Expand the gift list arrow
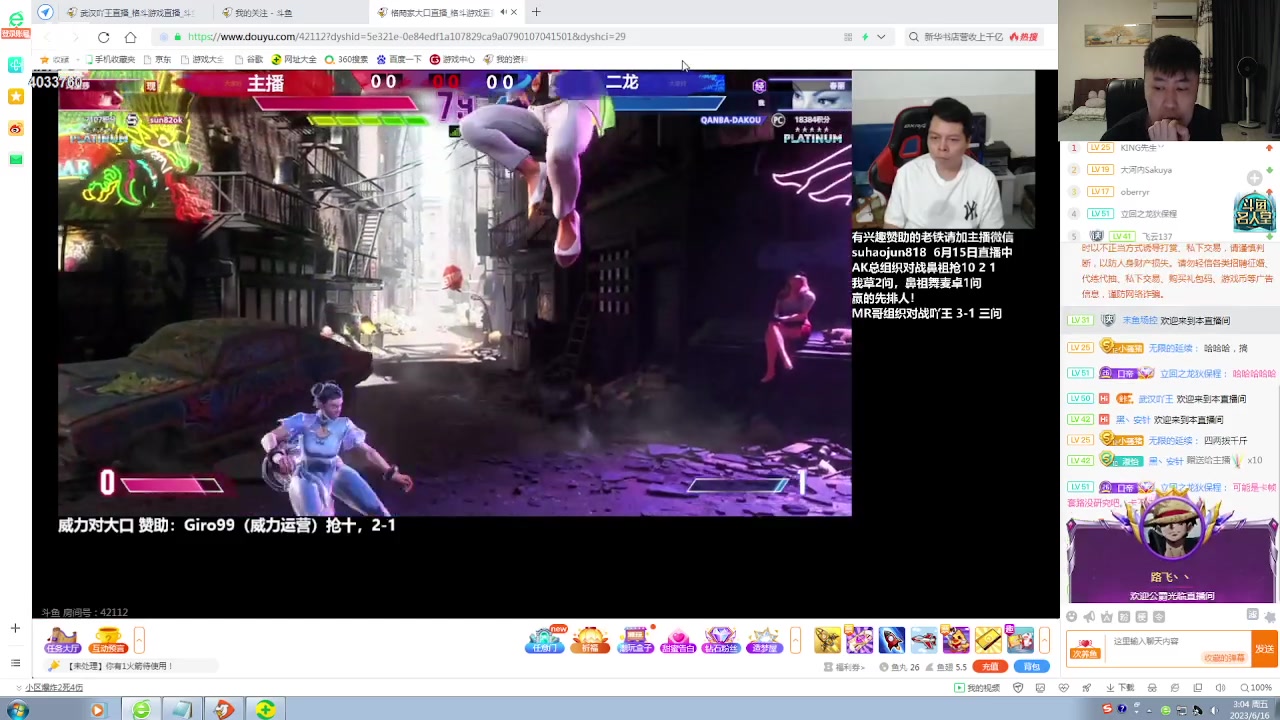This screenshot has height=720, width=1280. point(1044,641)
